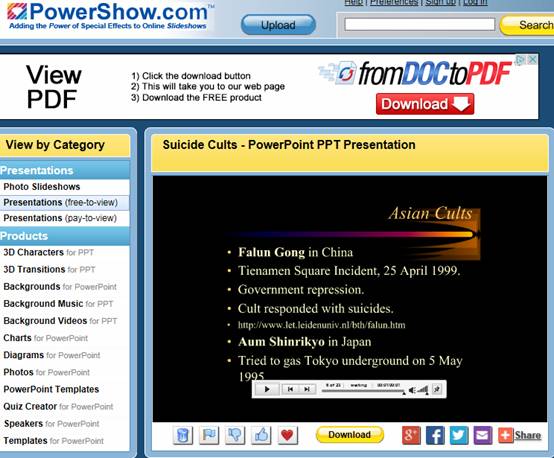Like the presentation with thumbs up

click(261, 435)
